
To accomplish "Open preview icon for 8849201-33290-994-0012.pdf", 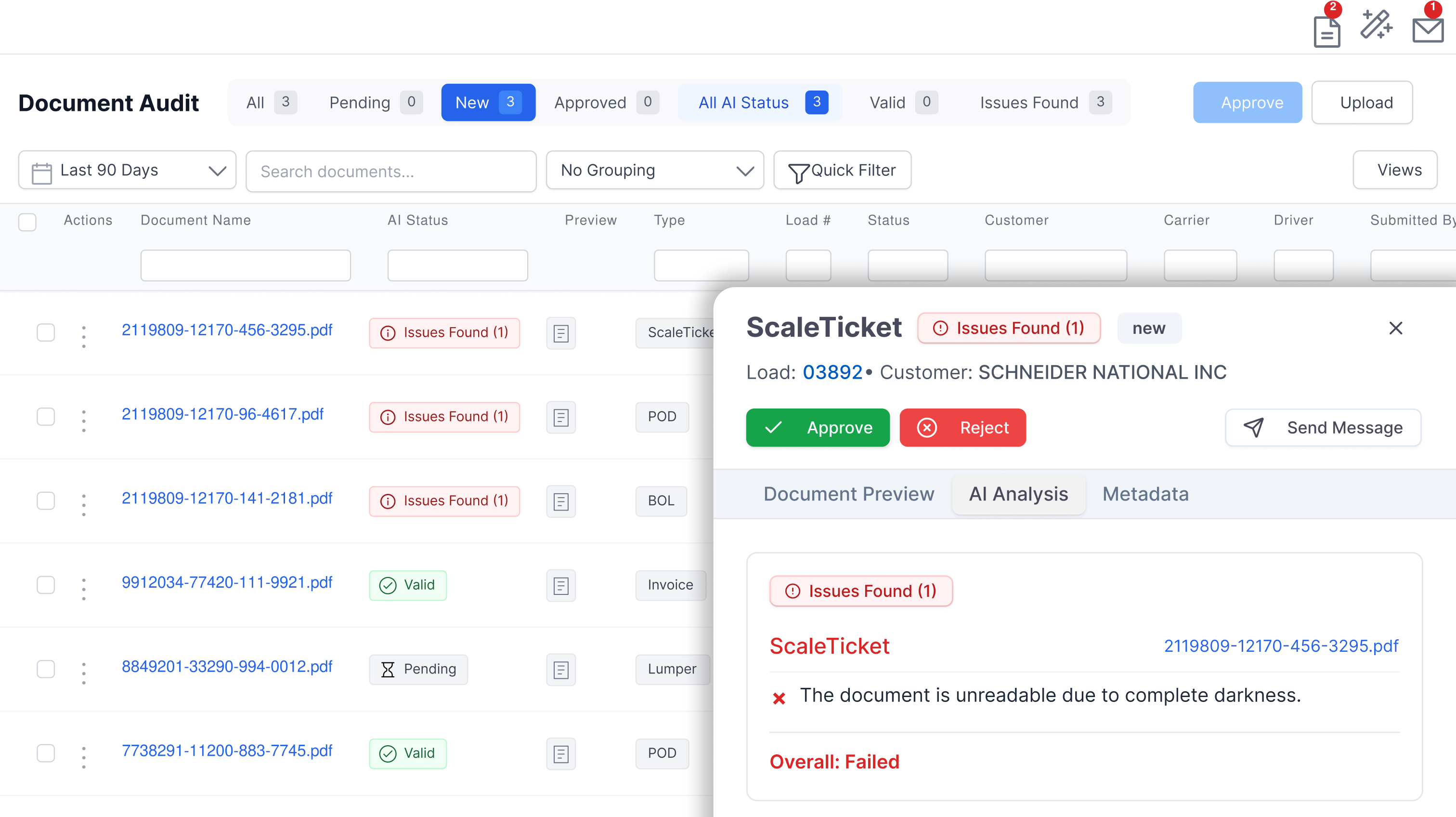I will (561, 670).
